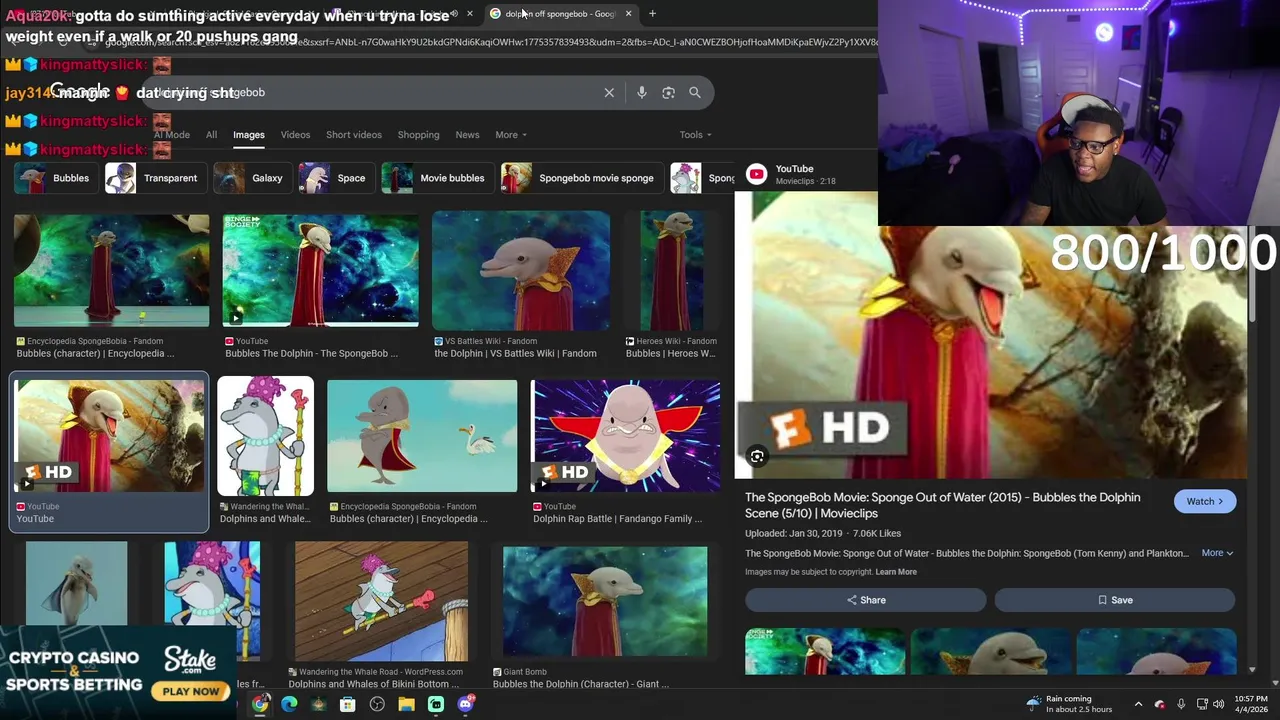Open OBS Studio from taskbar
Image resolution: width=1280 pixels, height=720 pixels.
pos(377,704)
